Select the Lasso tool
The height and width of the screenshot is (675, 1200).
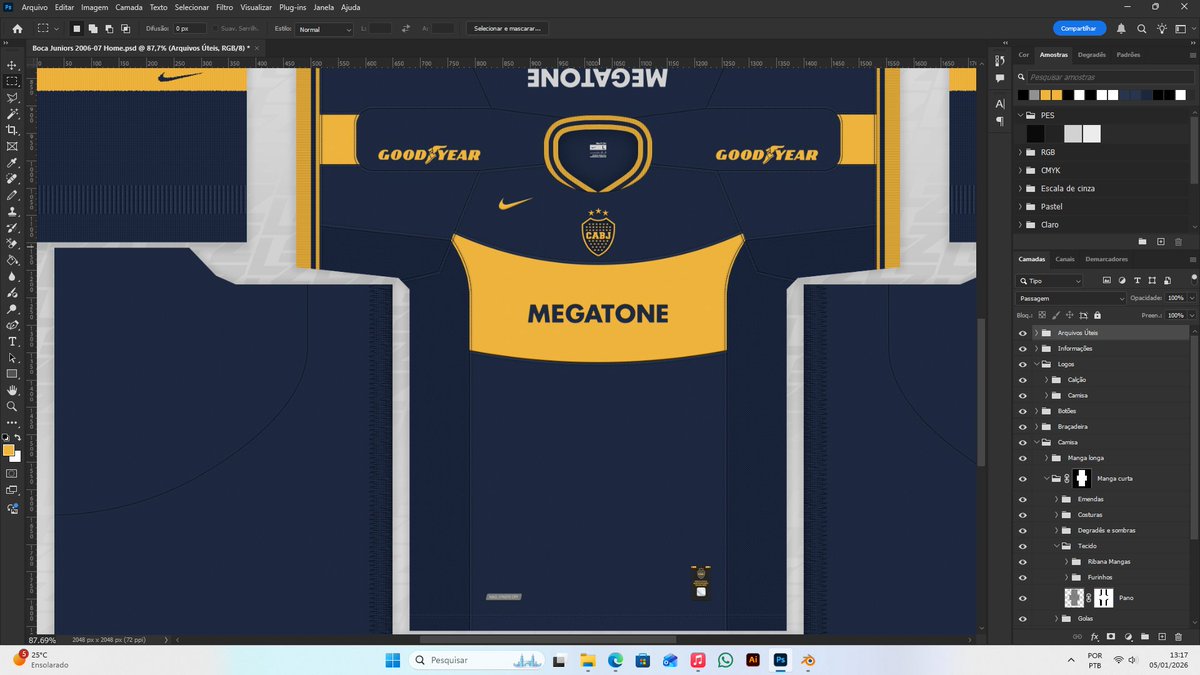(x=12, y=98)
